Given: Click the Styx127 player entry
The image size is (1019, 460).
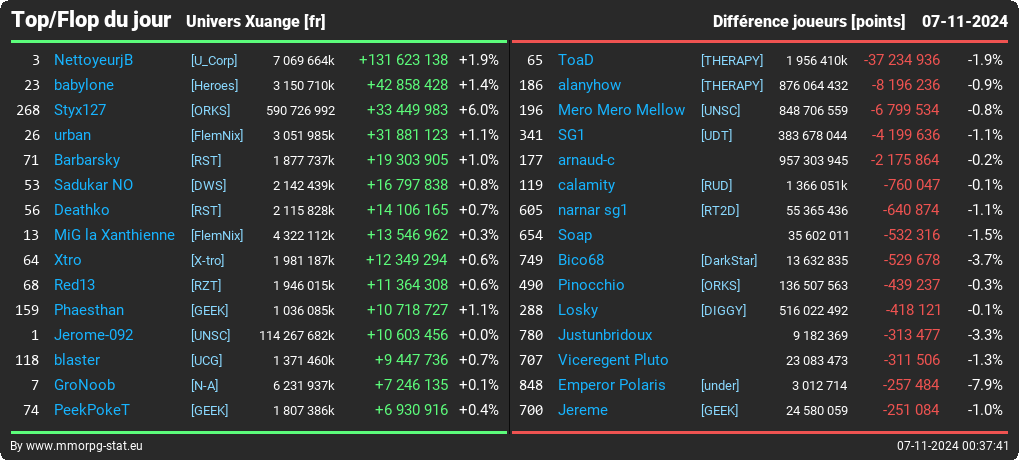Looking at the screenshot, I should click(x=80, y=110).
